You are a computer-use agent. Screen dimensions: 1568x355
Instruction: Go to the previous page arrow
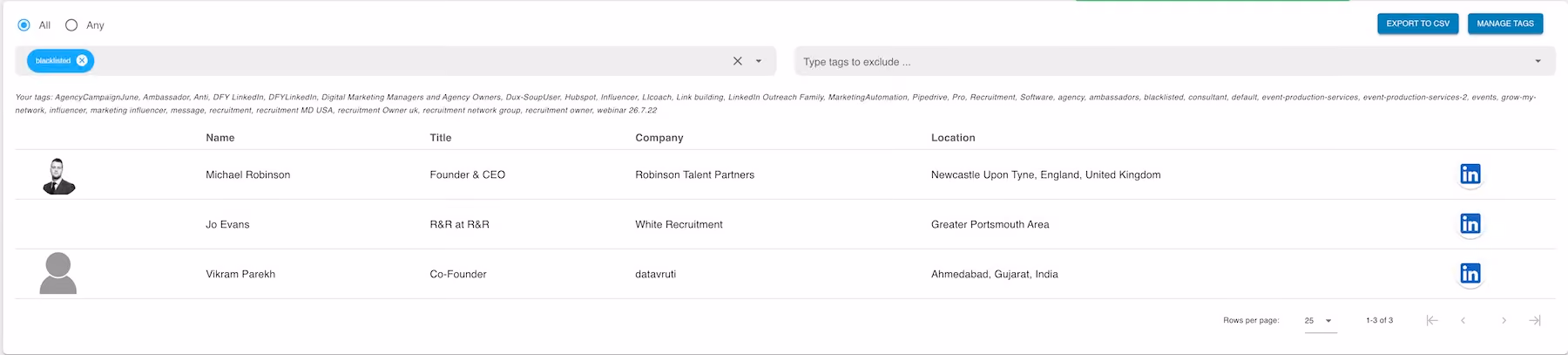(1463, 320)
